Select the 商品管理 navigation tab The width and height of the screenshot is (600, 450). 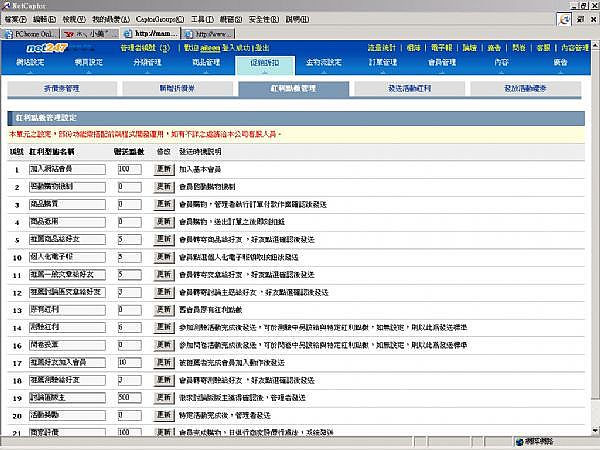207,62
